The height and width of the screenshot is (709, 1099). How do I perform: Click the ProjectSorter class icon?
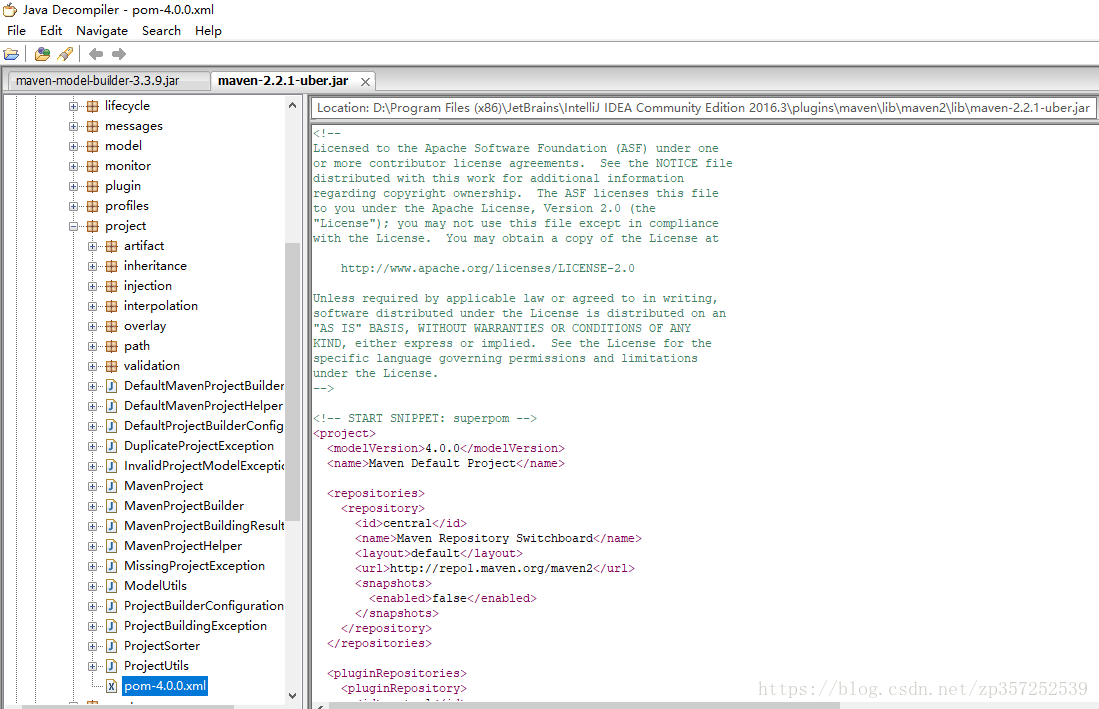tap(111, 646)
